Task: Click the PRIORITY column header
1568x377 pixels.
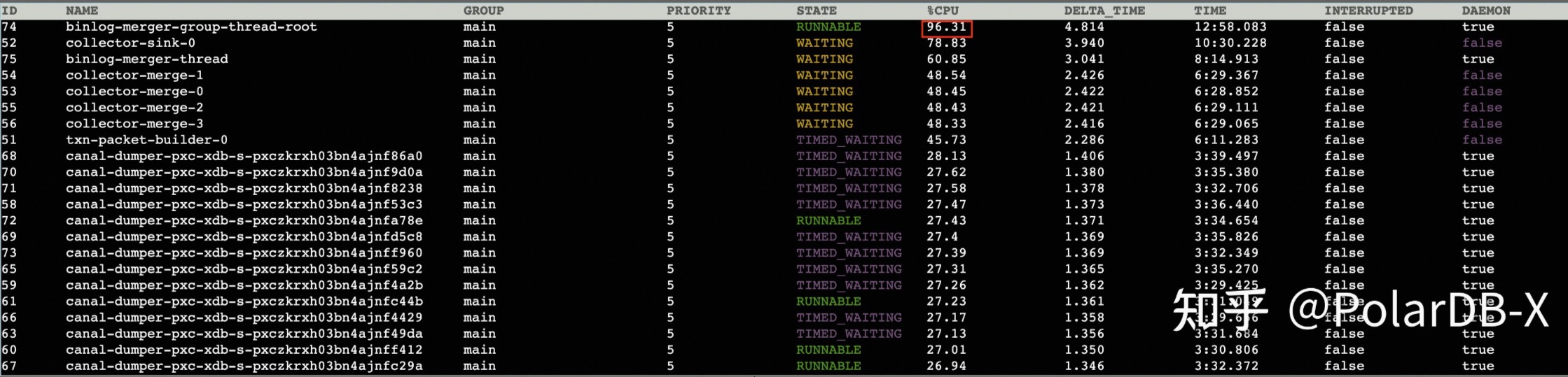Action: pos(698,10)
